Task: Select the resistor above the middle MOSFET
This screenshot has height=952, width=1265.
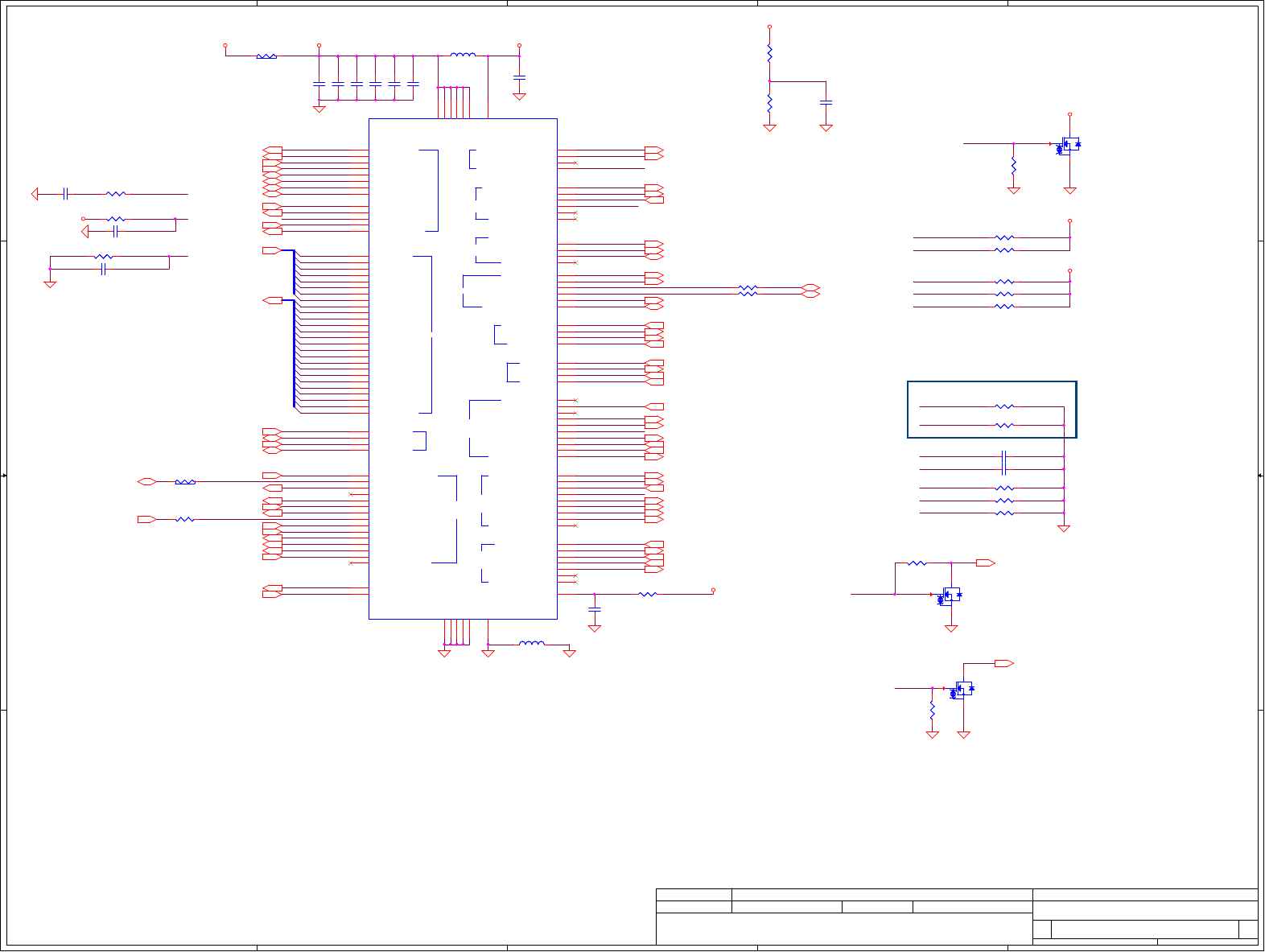Action: coord(917,563)
